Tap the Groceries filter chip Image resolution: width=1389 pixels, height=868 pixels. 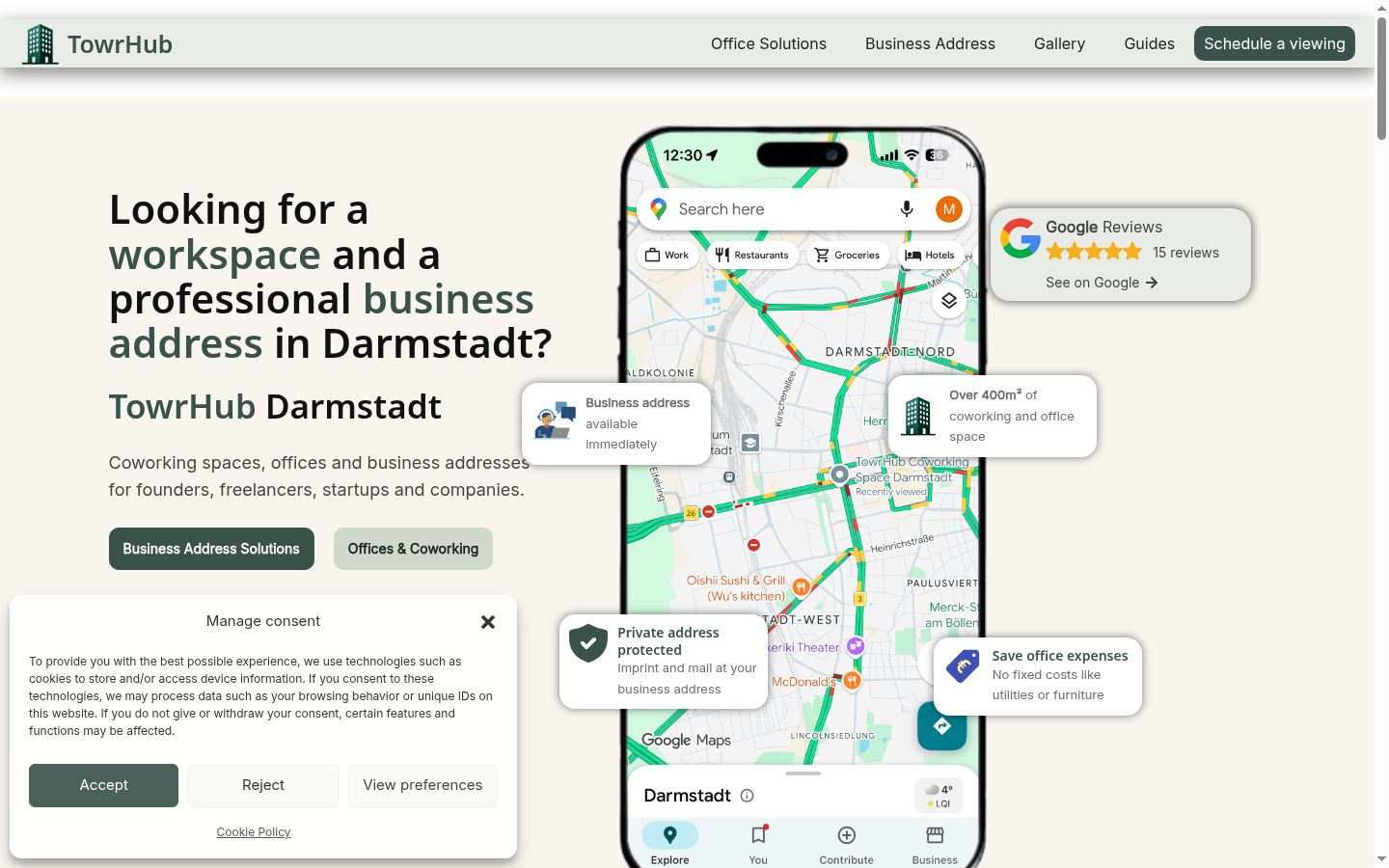click(x=848, y=256)
